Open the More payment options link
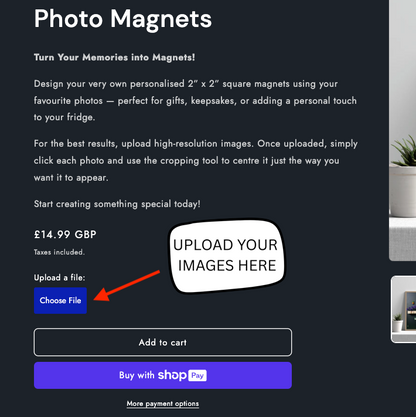The width and height of the screenshot is (416, 417). [163, 404]
